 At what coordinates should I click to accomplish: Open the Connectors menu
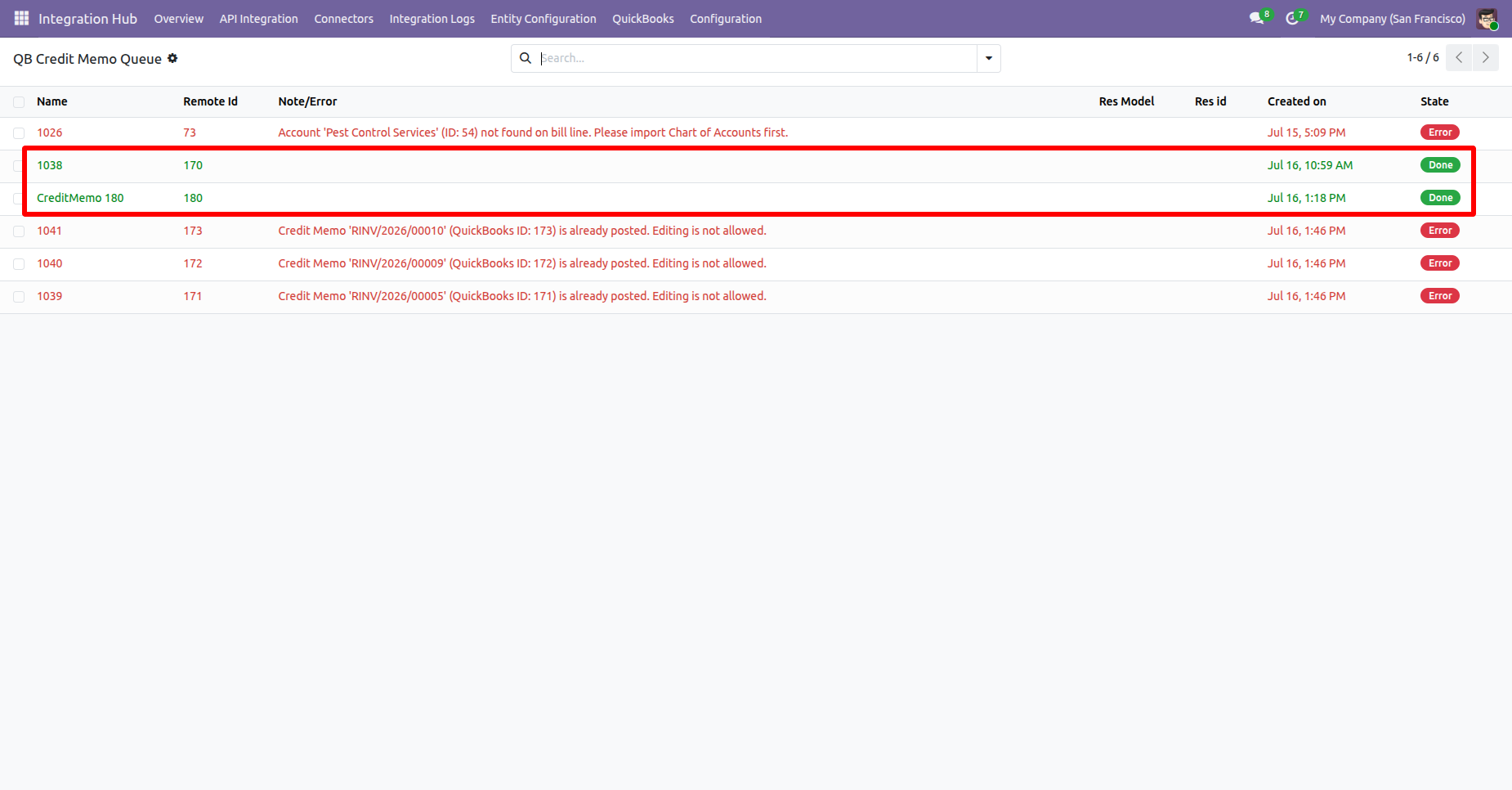pos(343,18)
